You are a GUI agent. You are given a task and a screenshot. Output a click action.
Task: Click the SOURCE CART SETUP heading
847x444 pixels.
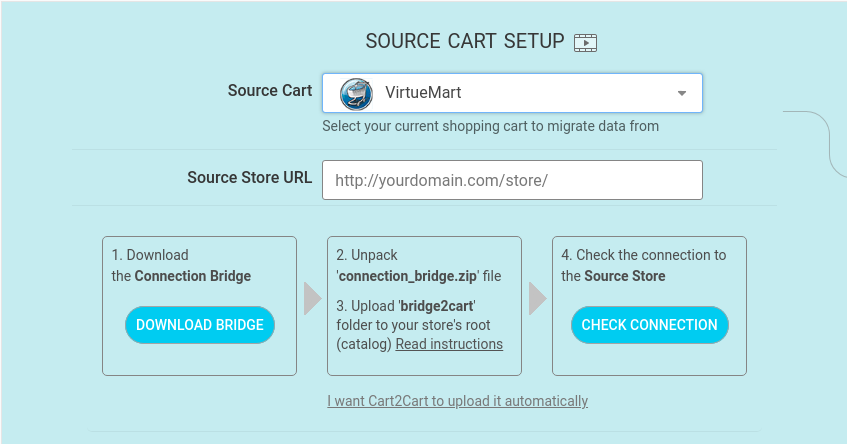coord(465,42)
